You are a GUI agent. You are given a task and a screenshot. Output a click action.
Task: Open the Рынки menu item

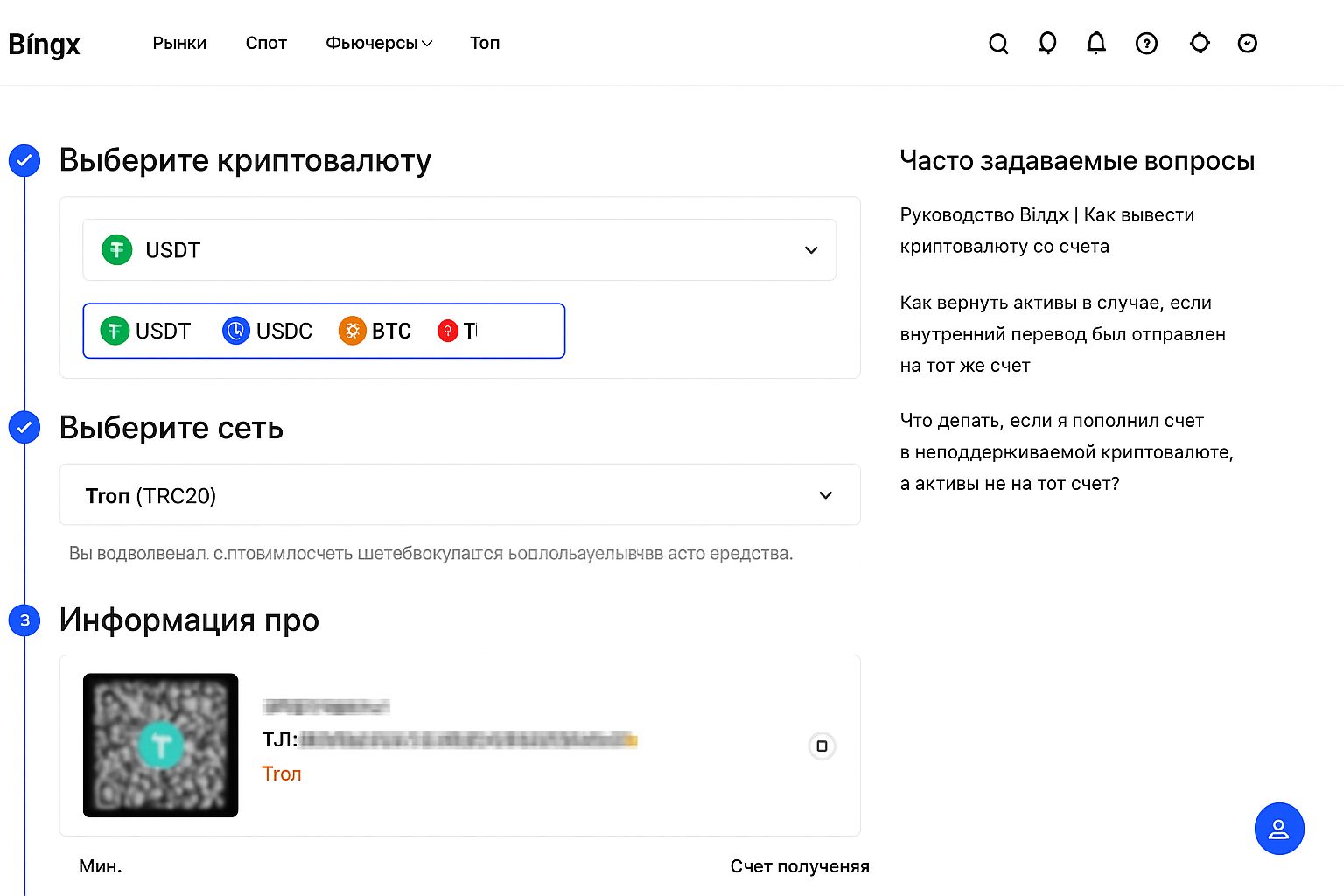click(x=179, y=43)
